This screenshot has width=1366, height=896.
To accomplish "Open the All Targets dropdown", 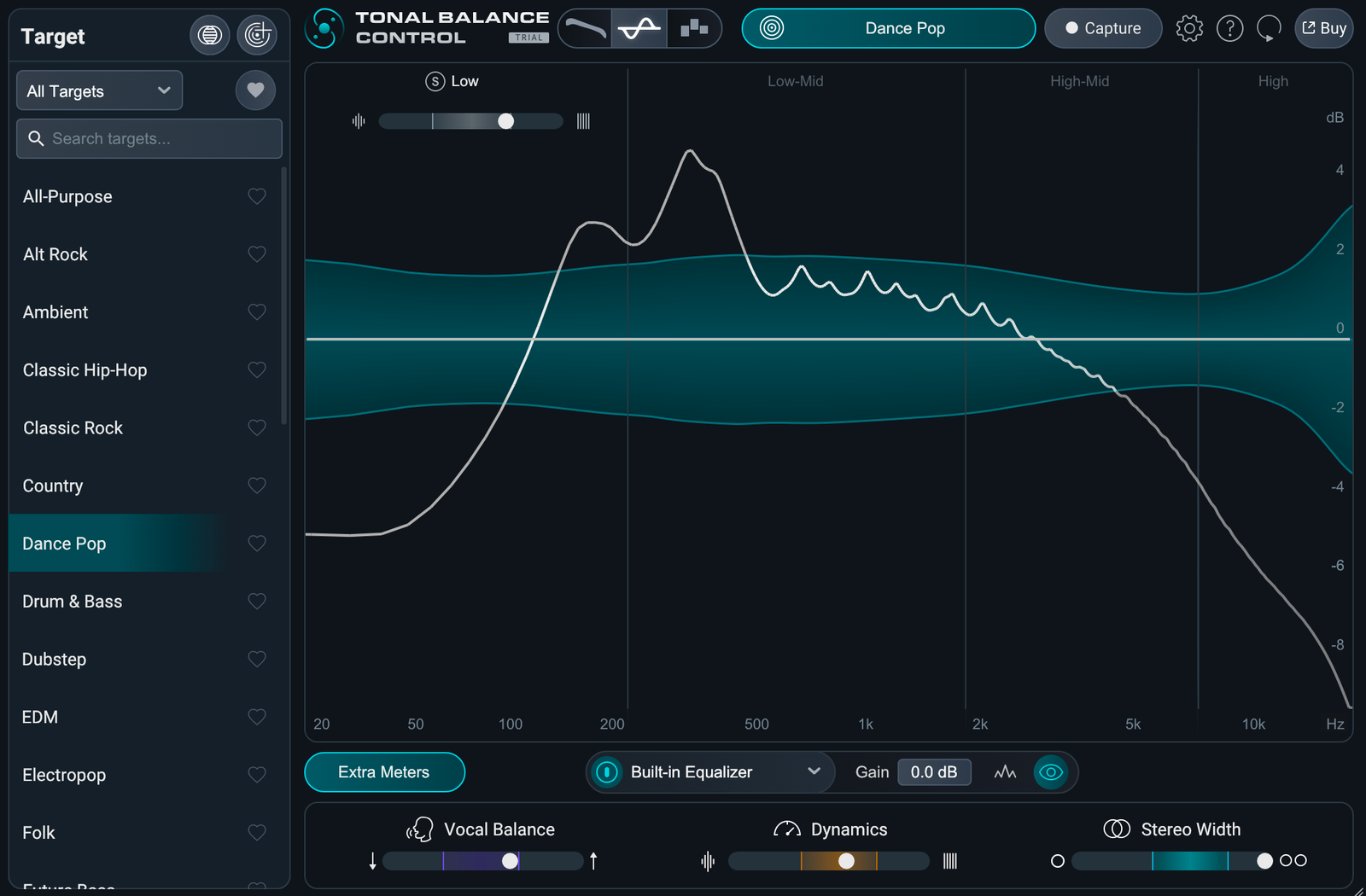I will point(98,90).
